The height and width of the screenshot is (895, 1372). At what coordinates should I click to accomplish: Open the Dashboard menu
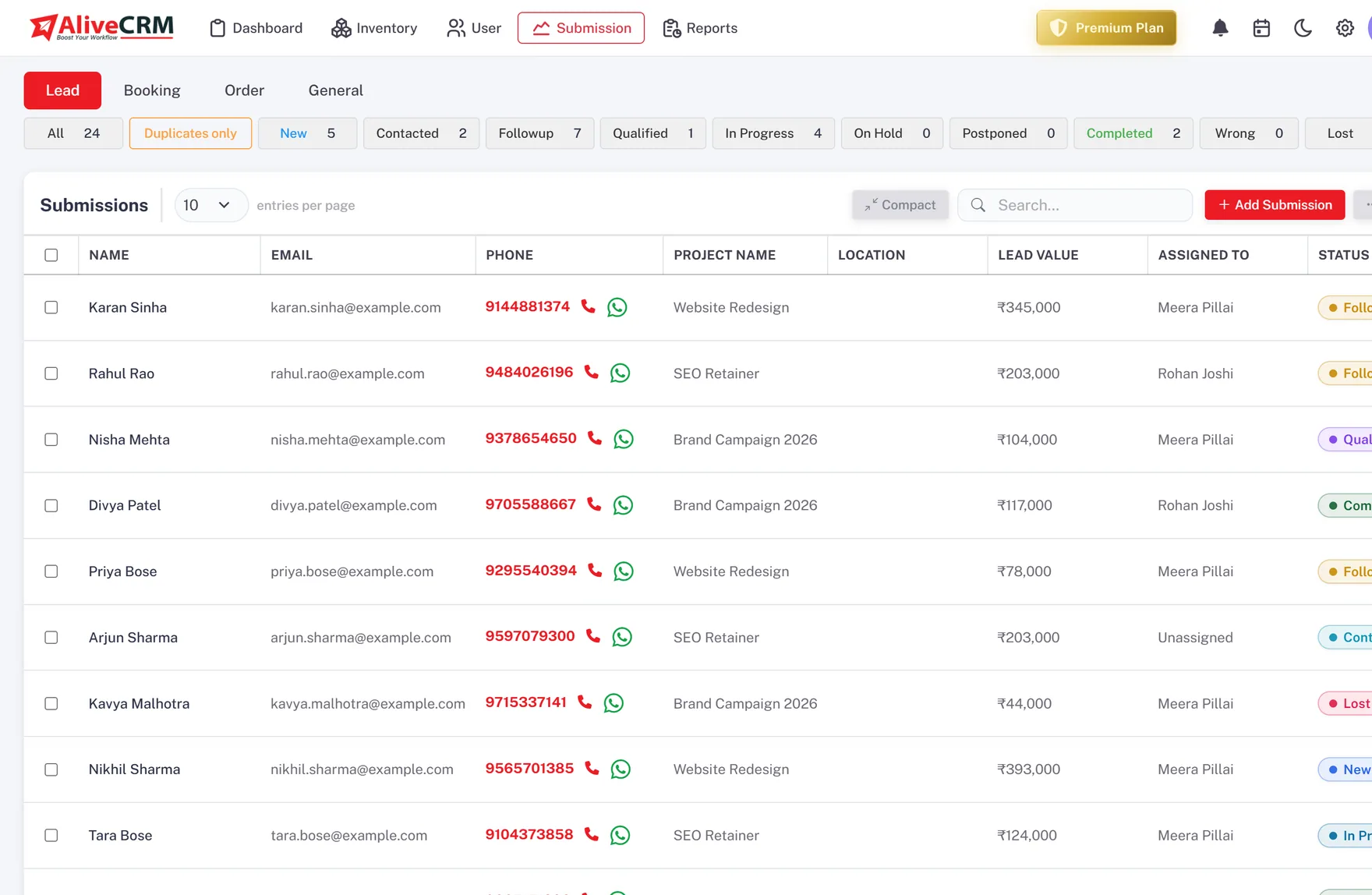[256, 28]
